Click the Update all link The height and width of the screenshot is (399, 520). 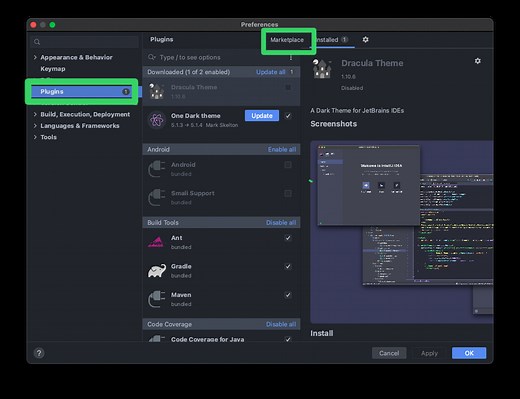[x=270, y=72]
